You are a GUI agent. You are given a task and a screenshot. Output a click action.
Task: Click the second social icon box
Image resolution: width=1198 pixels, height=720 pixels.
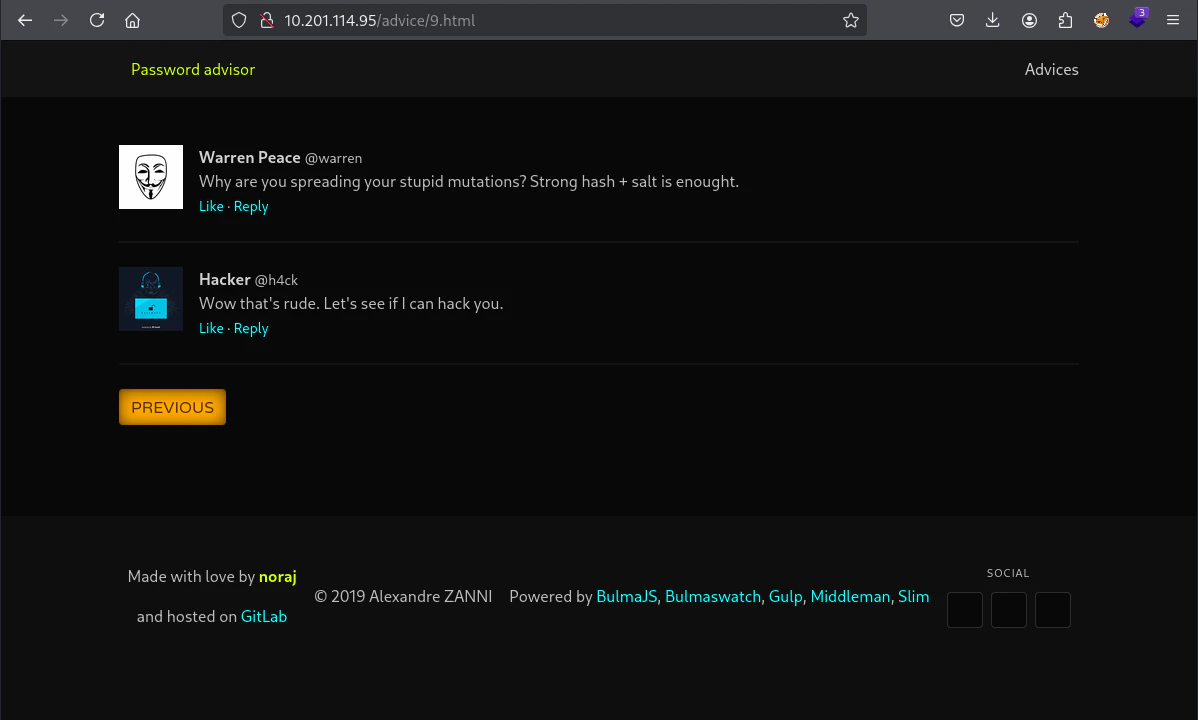(1009, 610)
